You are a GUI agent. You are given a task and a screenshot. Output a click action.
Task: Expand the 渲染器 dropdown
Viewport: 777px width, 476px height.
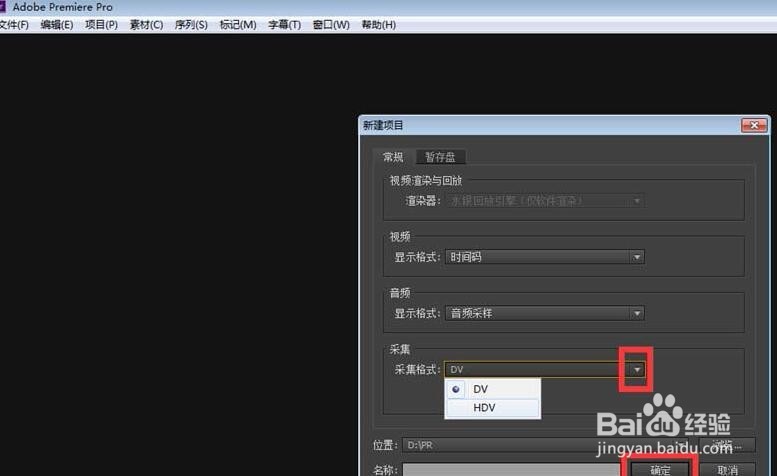545,201
